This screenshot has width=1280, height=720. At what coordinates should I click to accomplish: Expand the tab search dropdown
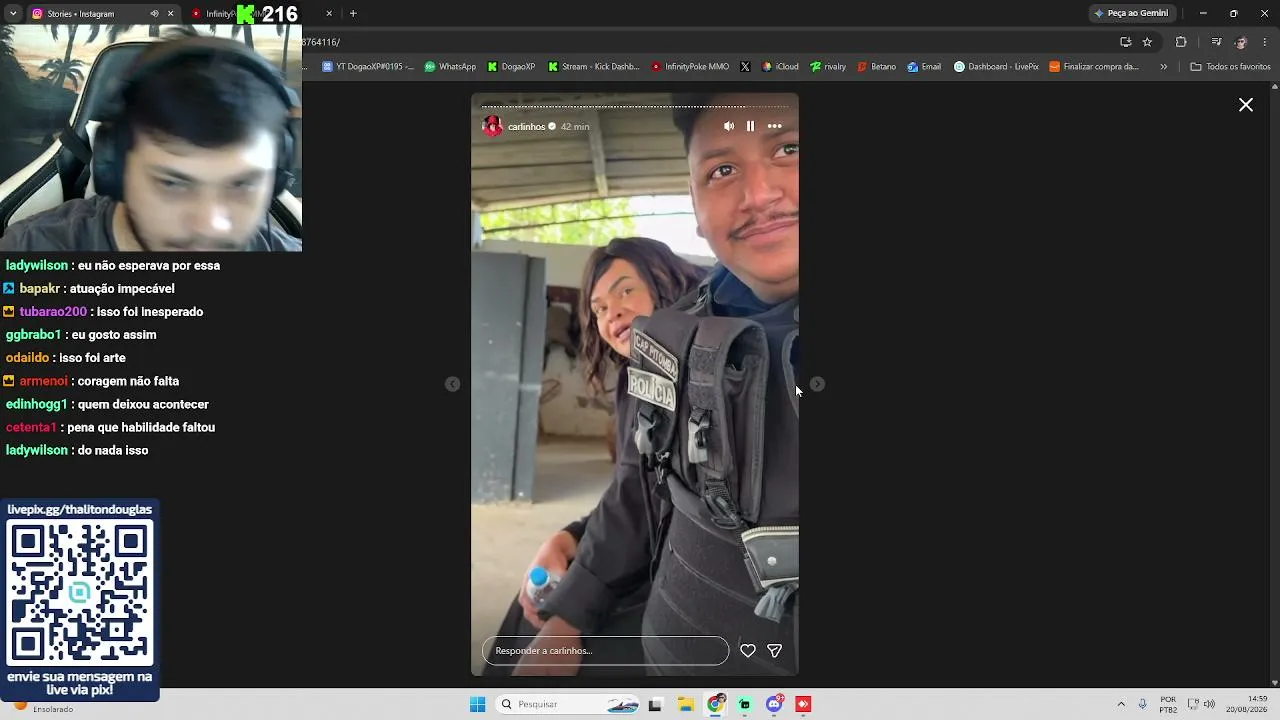tap(13, 14)
